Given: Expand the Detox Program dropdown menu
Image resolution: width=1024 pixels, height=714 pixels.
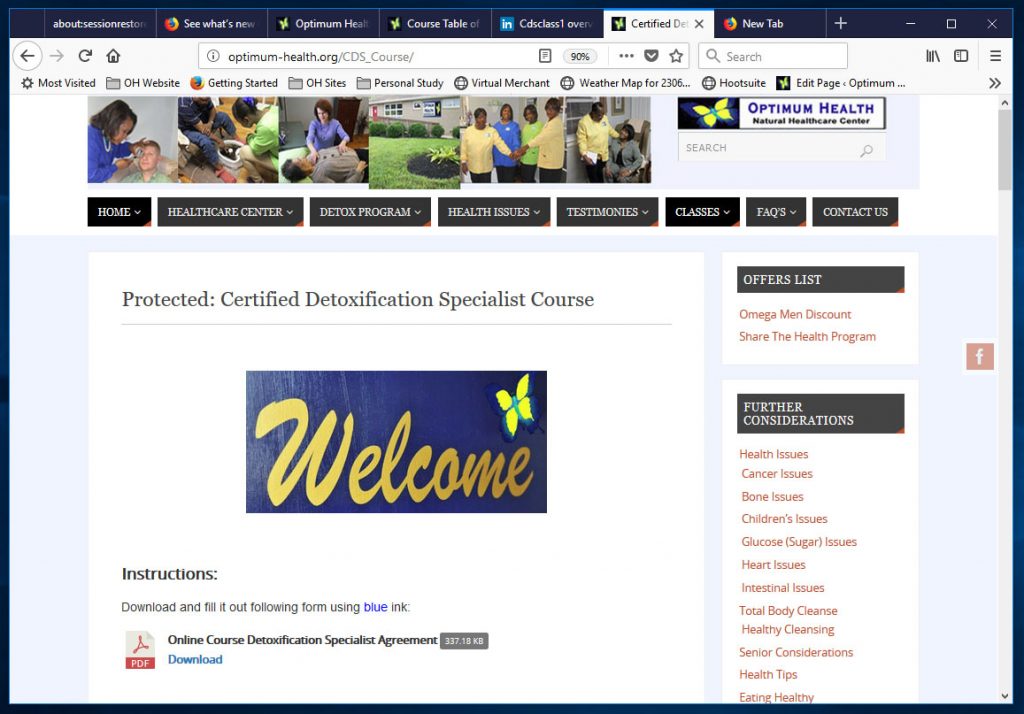Looking at the screenshot, I should (x=370, y=212).
